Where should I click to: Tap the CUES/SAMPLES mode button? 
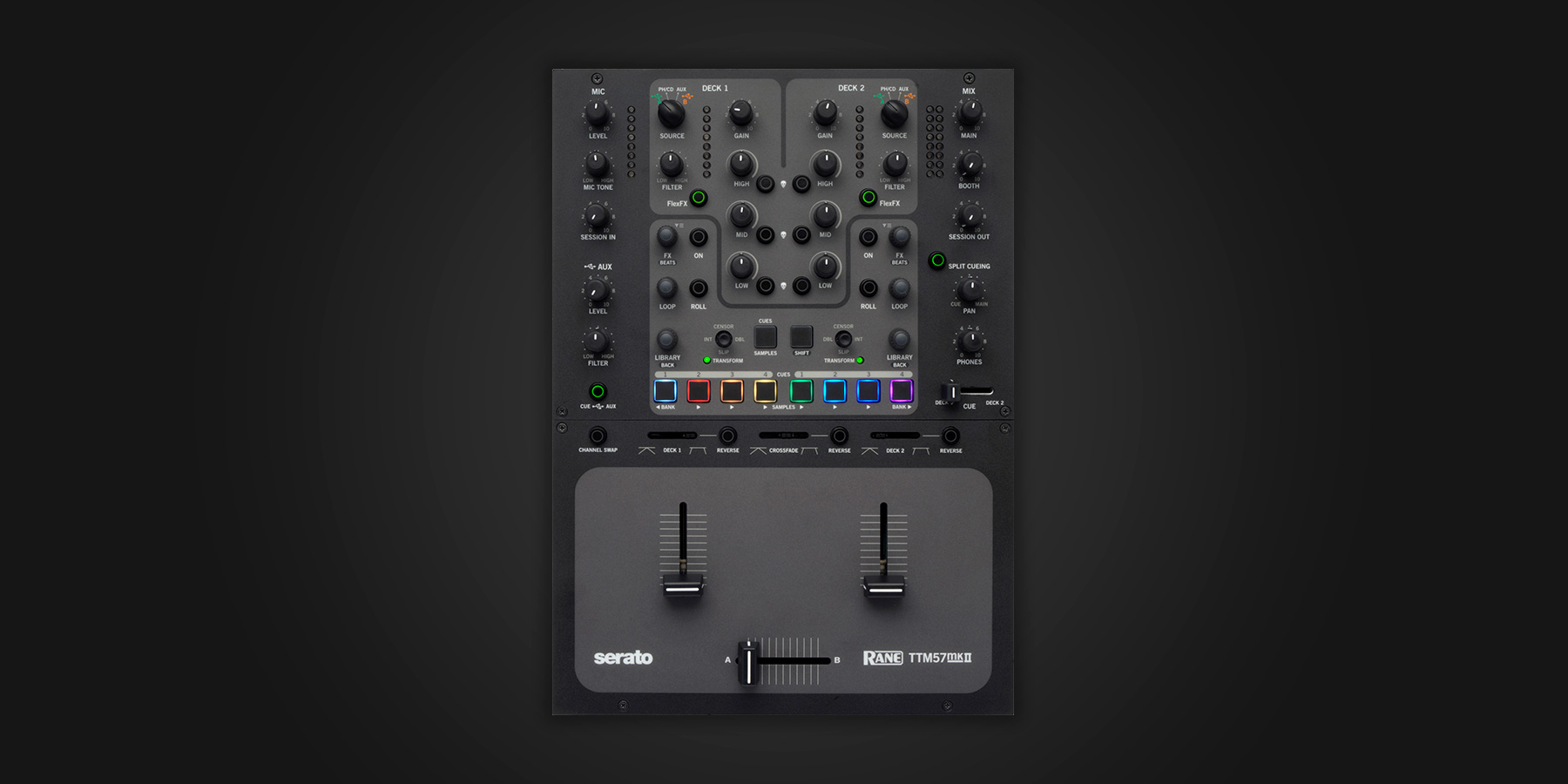(x=765, y=336)
